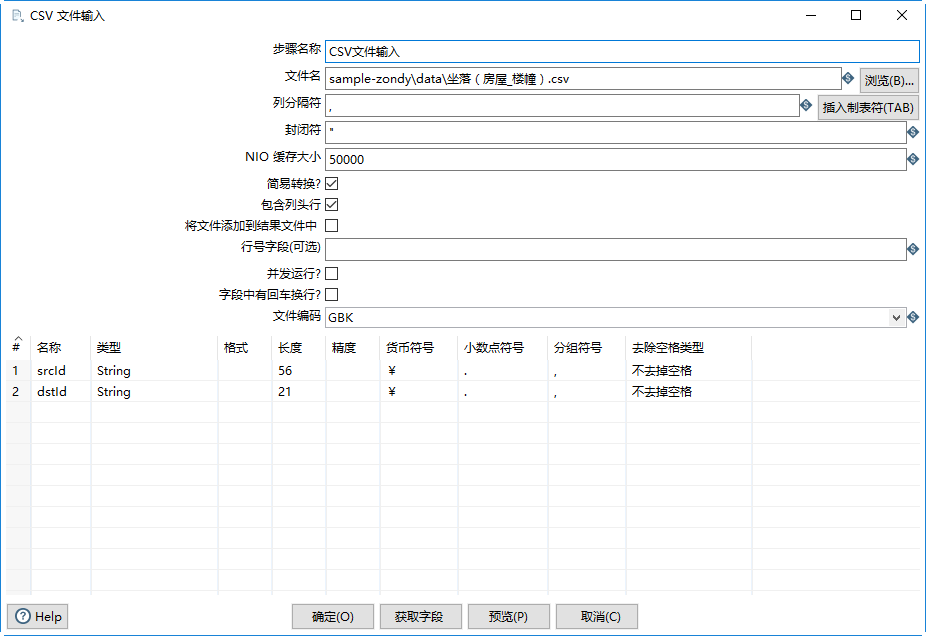Click the 取消(C) button
926x636 pixels.
pos(596,617)
